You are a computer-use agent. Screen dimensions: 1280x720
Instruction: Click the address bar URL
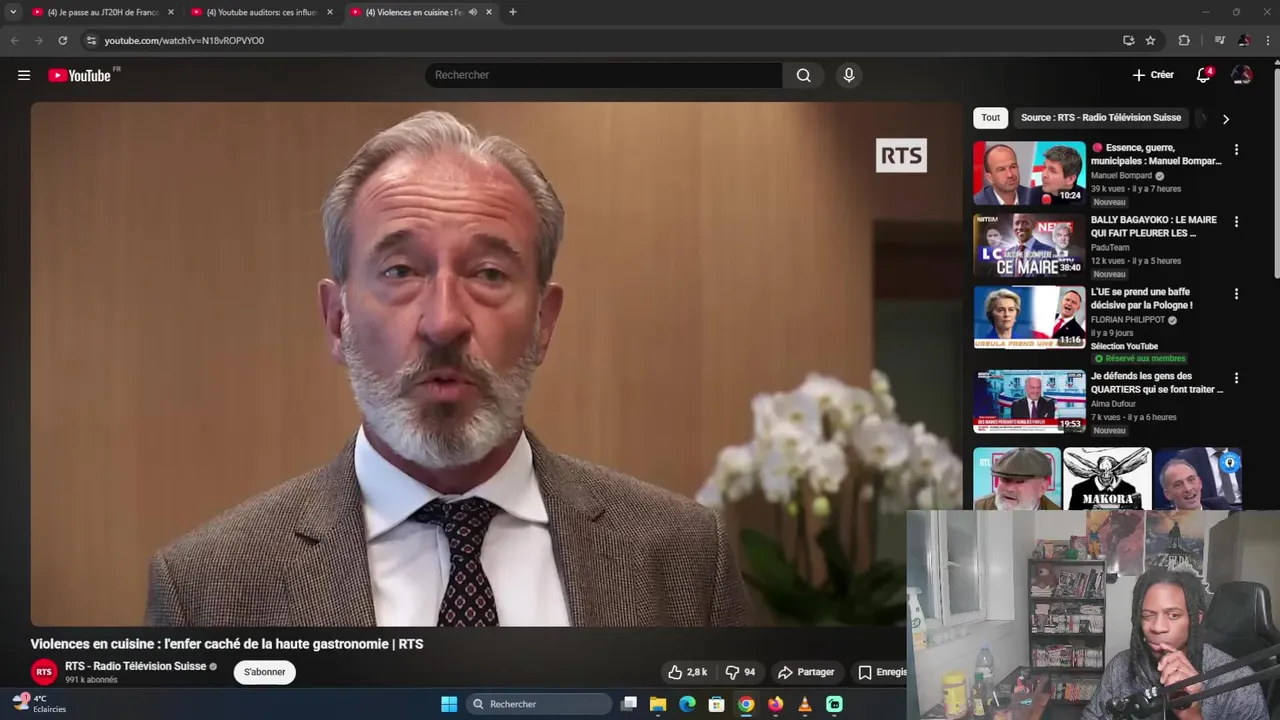(x=184, y=41)
